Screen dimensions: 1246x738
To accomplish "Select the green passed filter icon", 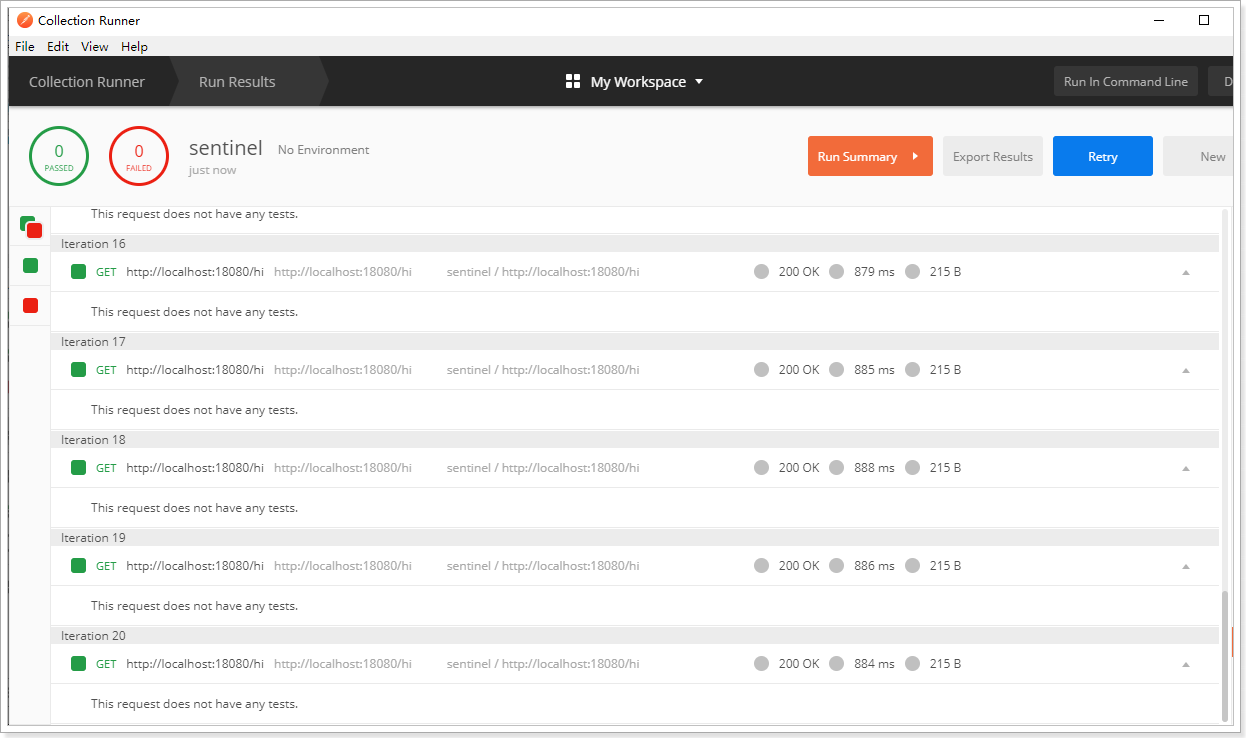I will click(30, 266).
